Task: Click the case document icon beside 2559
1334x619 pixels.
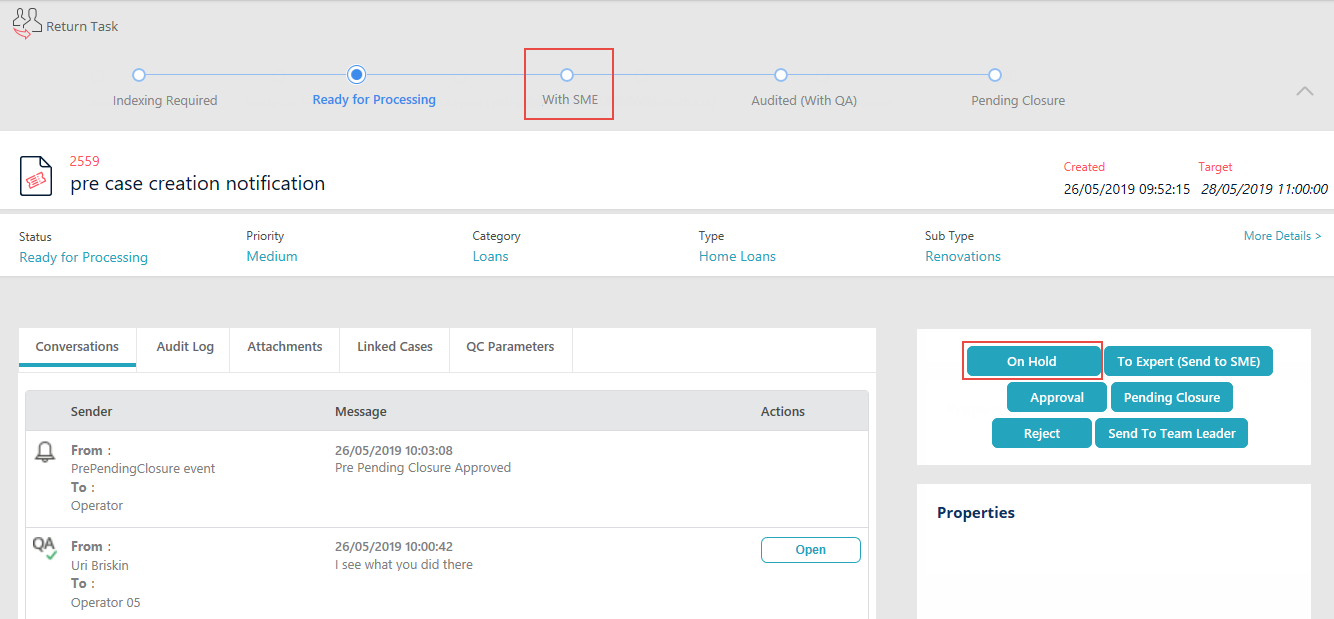Action: 36,176
